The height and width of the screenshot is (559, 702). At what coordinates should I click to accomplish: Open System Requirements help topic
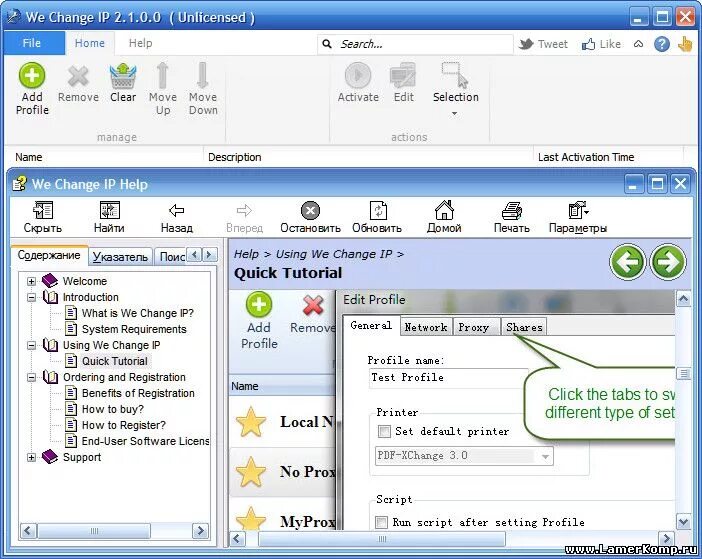(134, 329)
